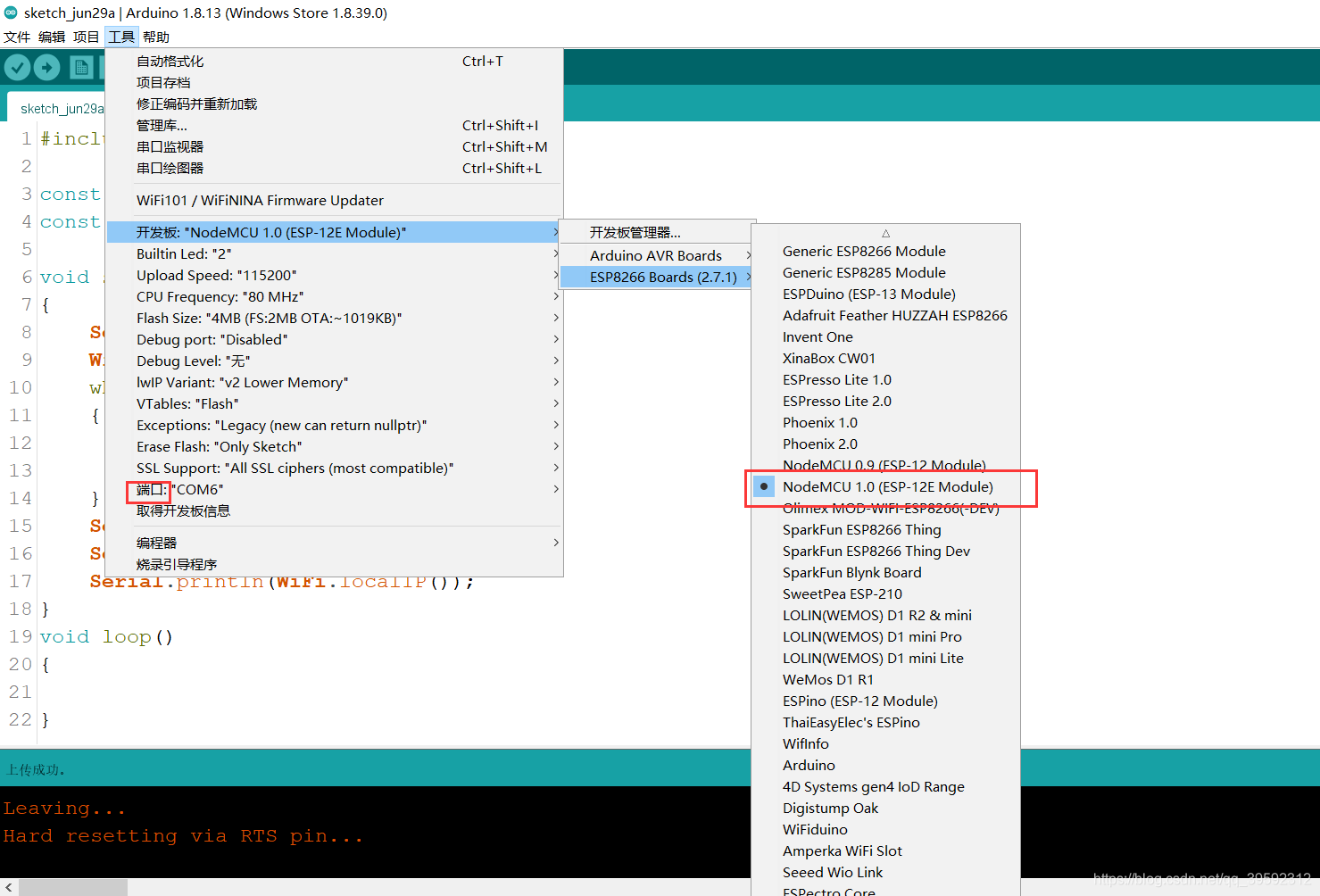This screenshot has width=1320, height=896.
Task: Choose ESPDuino (ESP-13 Module)
Action: tap(885, 294)
